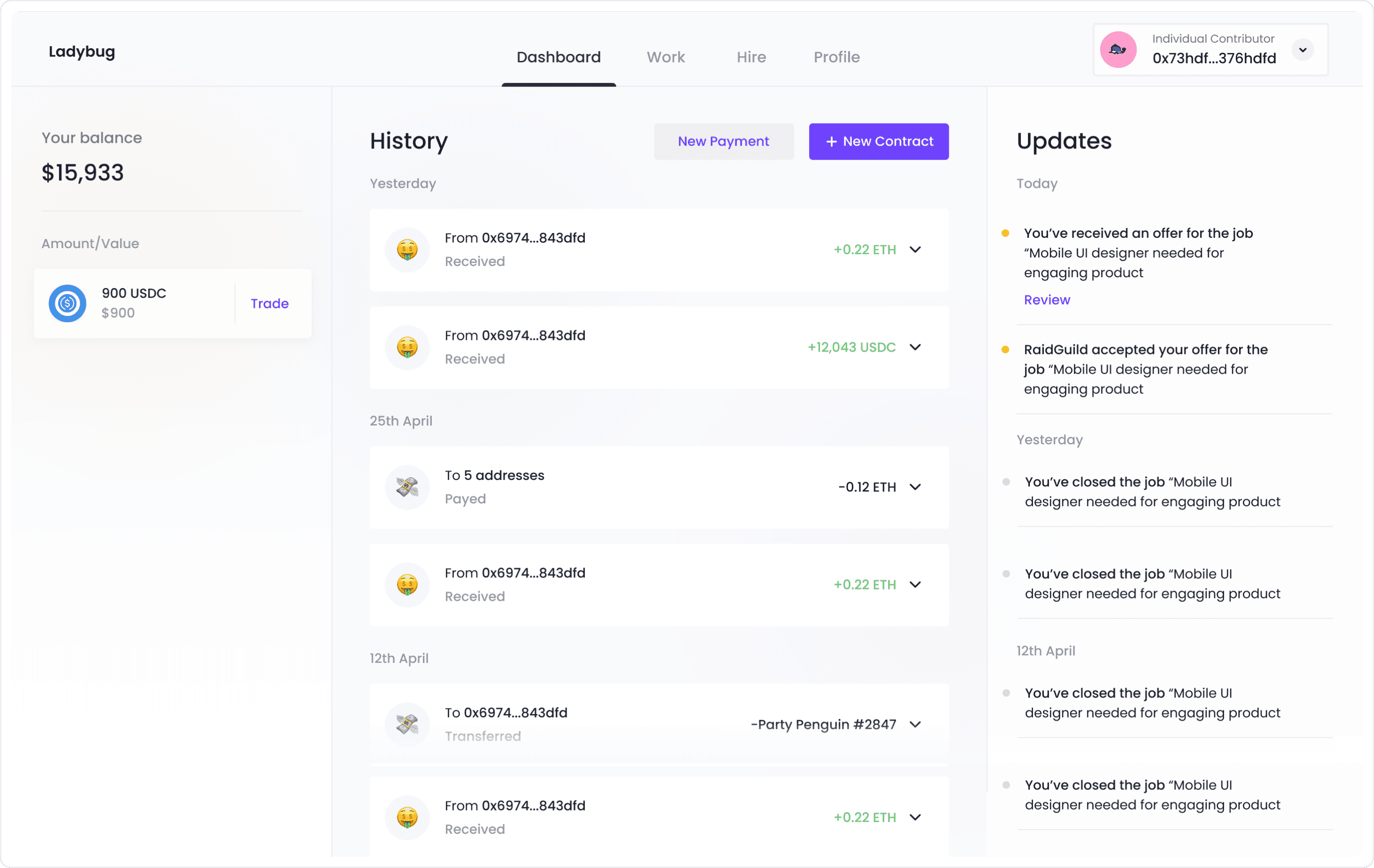Open the account dropdown for Individual Contributor
The image size is (1374, 868).
(1303, 50)
